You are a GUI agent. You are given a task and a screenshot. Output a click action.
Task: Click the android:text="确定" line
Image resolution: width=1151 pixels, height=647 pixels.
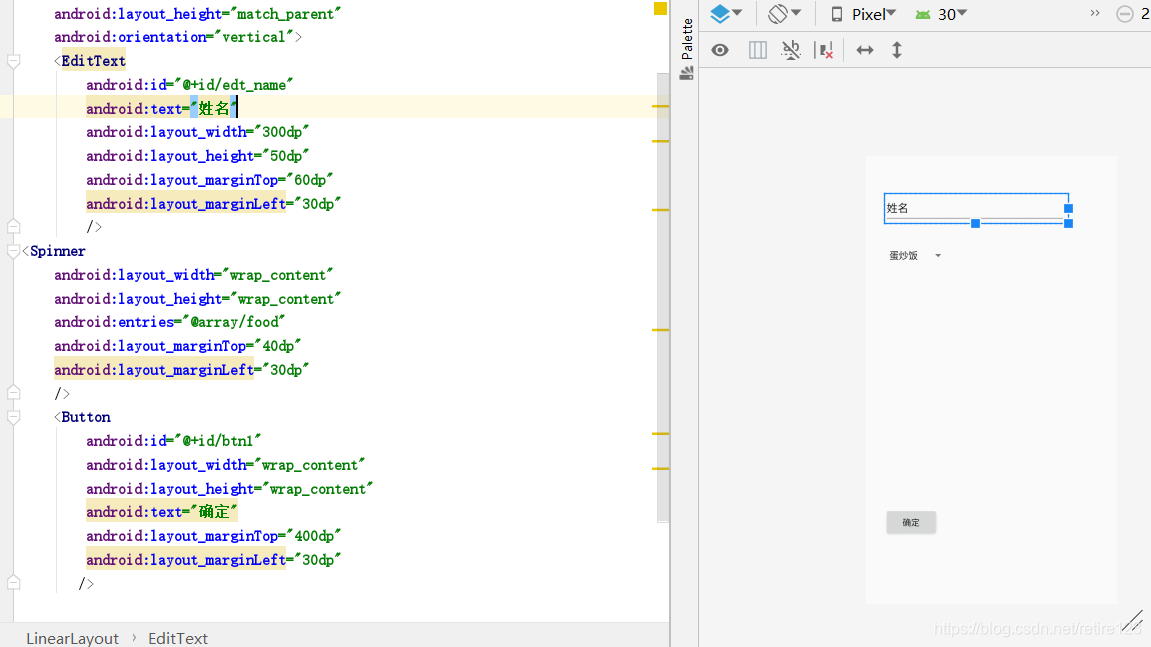pyautogui.click(x=162, y=512)
